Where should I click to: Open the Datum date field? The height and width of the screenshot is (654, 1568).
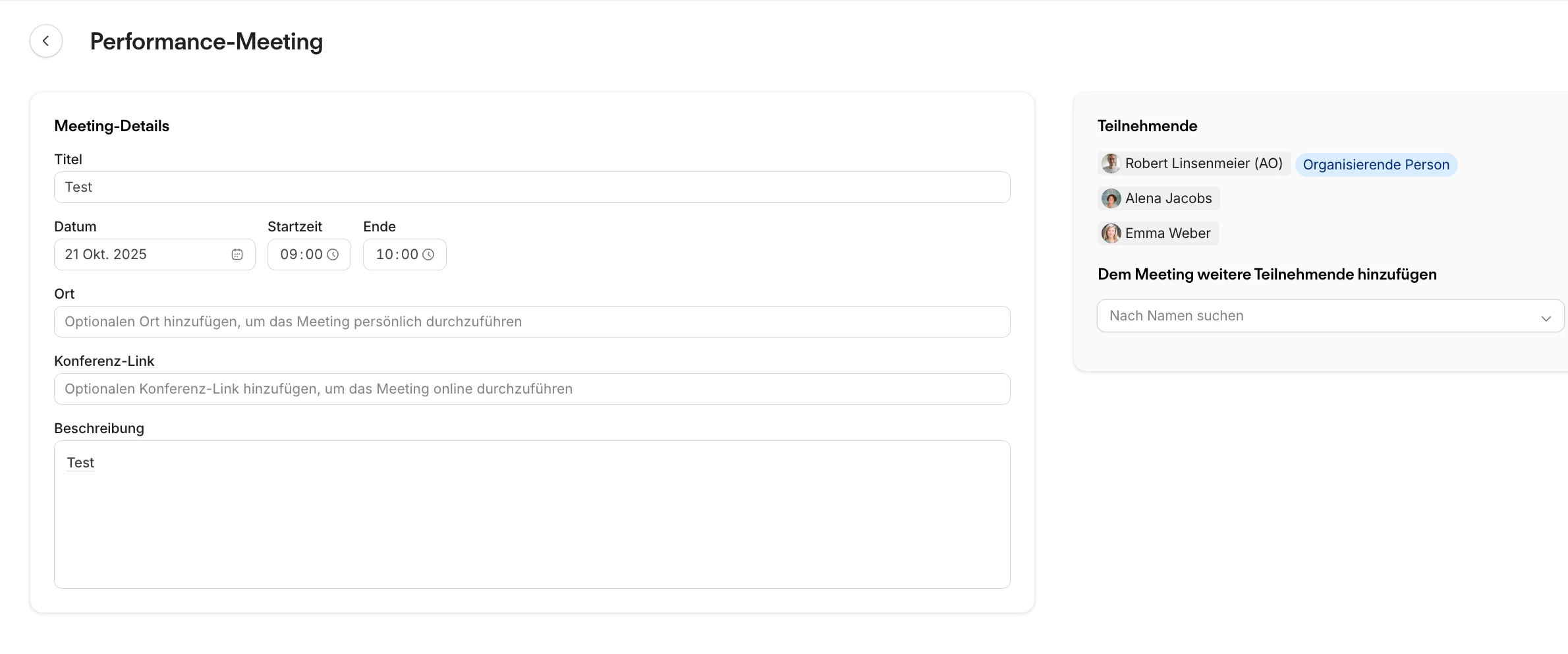coord(142,254)
